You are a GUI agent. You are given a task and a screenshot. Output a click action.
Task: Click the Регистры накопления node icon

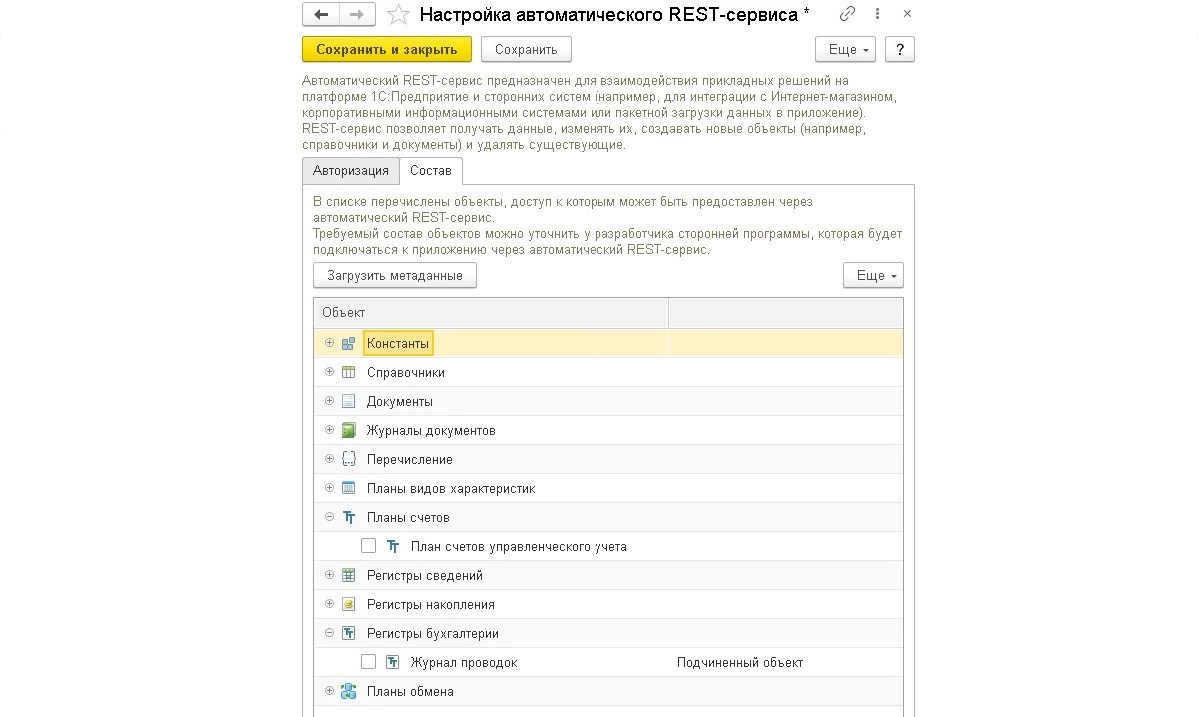point(348,605)
